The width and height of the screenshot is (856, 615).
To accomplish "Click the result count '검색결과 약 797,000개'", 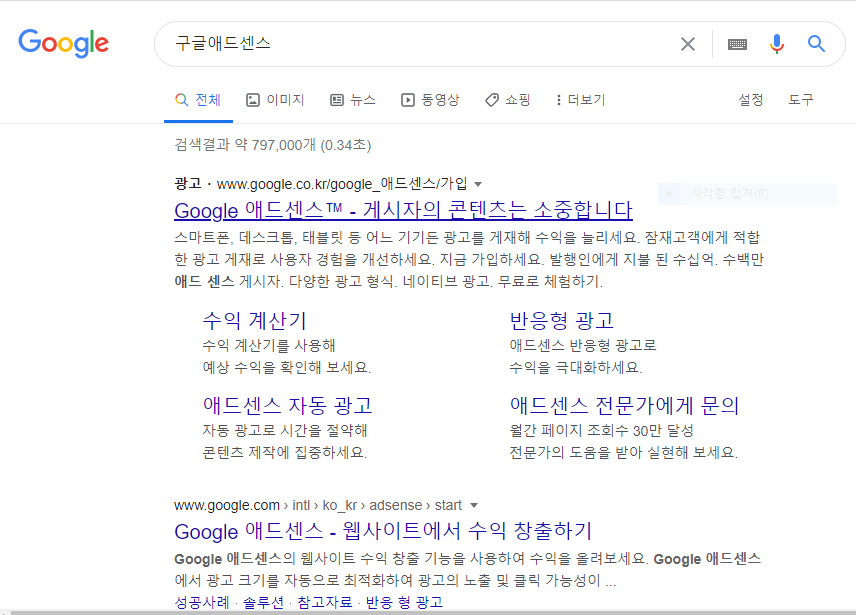I will point(245,145).
